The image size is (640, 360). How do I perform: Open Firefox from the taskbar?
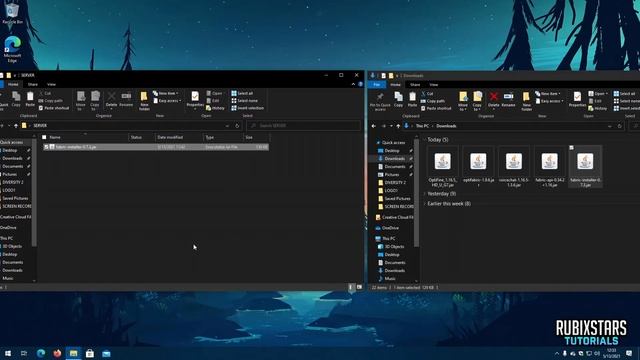point(57,353)
